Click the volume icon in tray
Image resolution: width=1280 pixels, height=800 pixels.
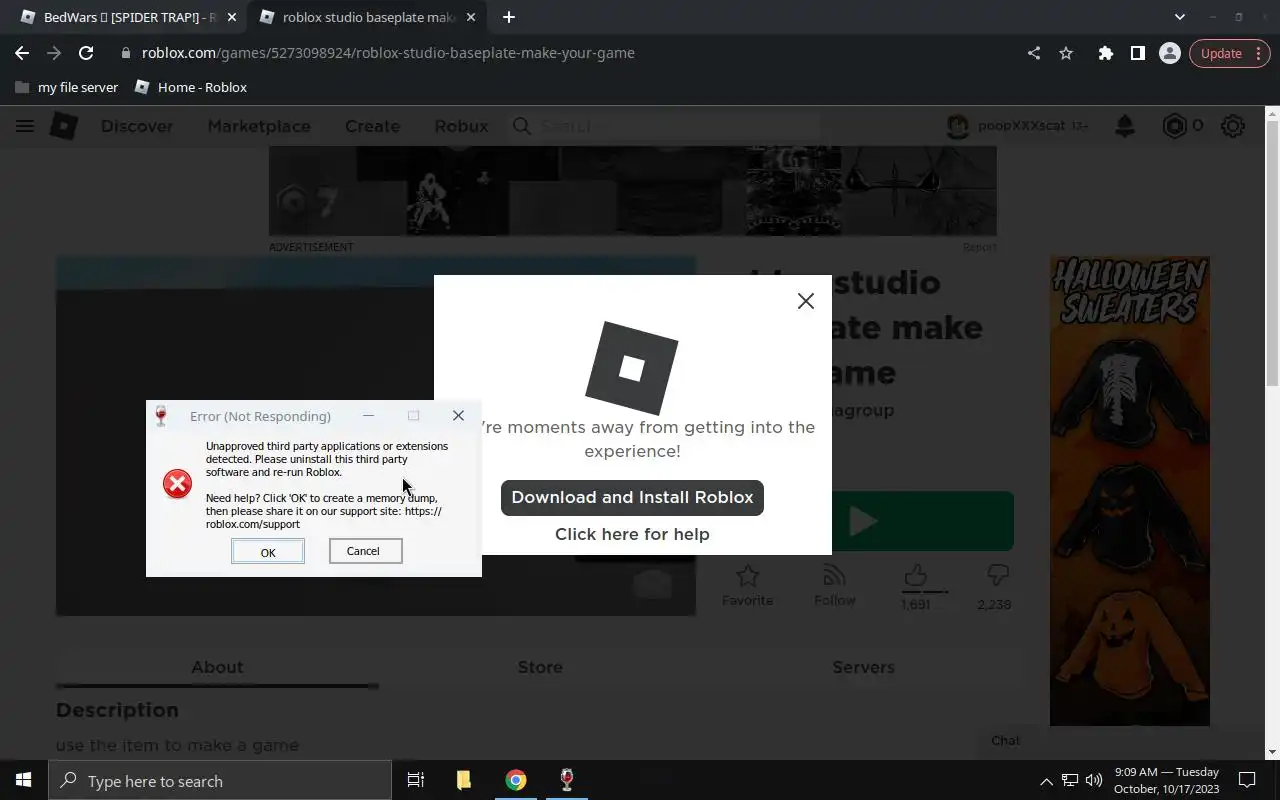coord(1094,780)
